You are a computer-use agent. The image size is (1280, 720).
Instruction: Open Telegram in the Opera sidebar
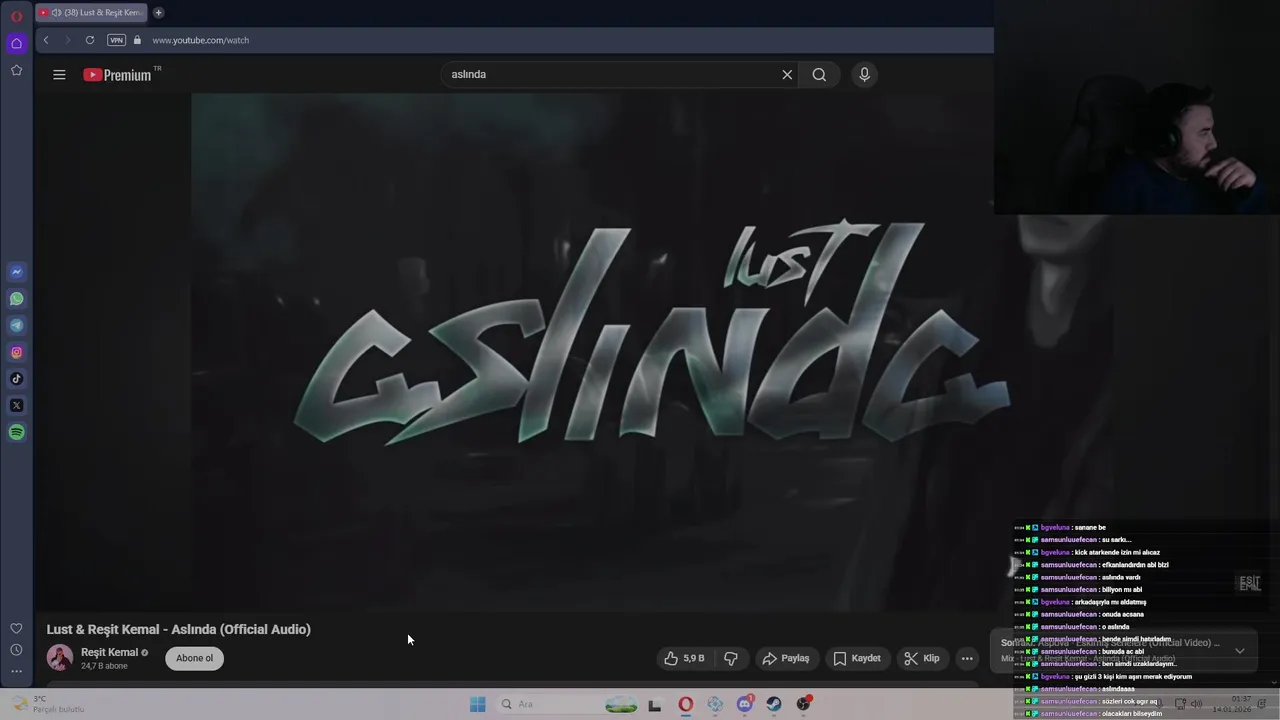(16, 325)
